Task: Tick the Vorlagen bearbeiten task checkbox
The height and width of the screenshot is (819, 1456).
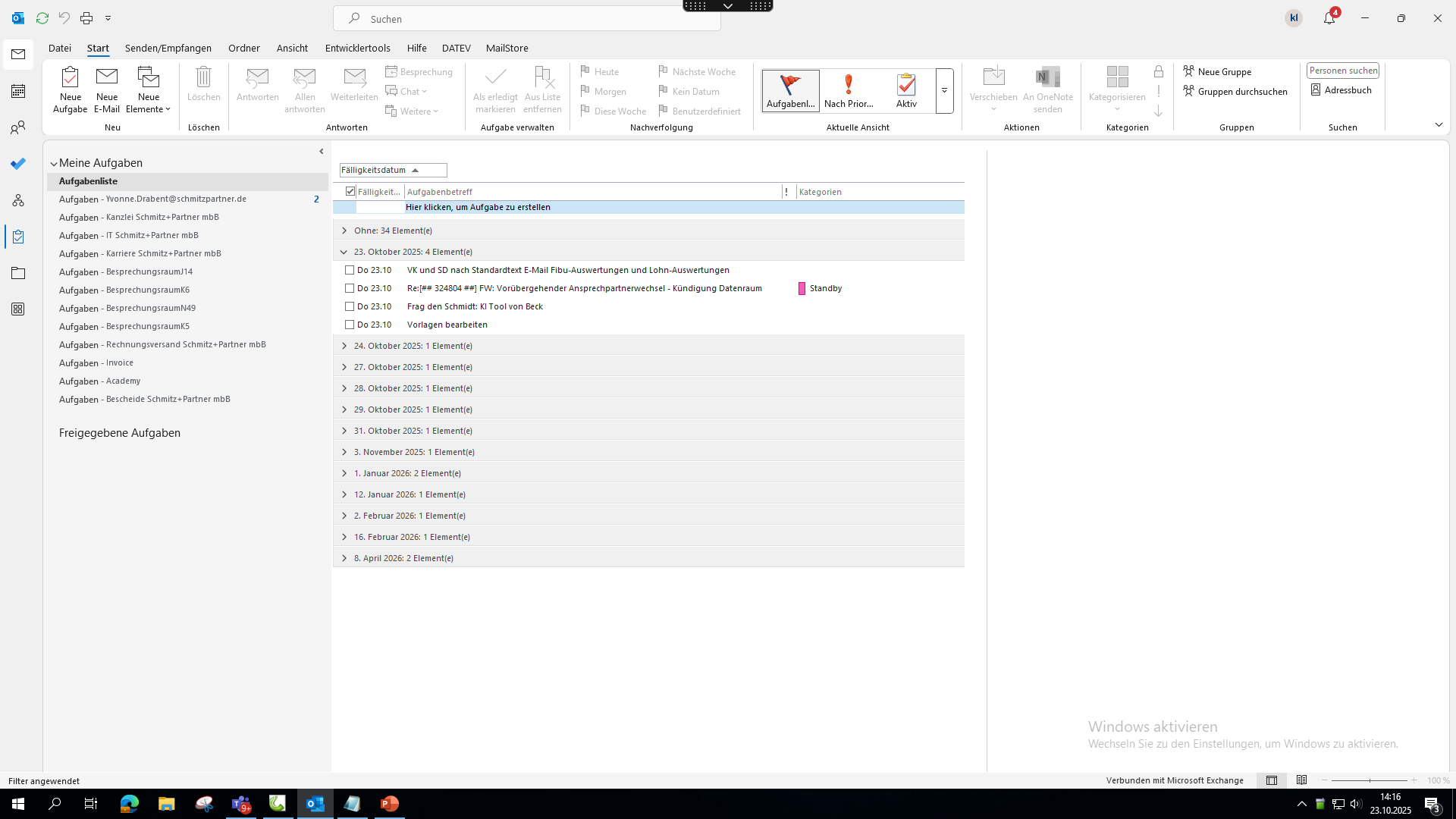Action: (350, 325)
